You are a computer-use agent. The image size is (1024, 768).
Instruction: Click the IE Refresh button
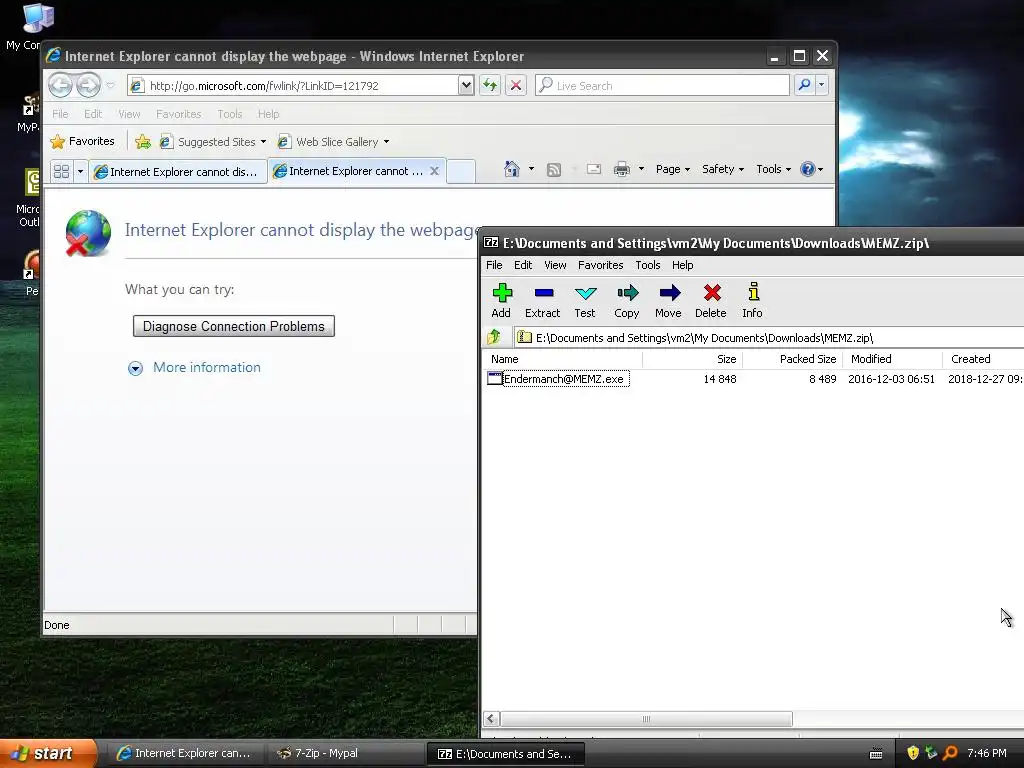490,85
